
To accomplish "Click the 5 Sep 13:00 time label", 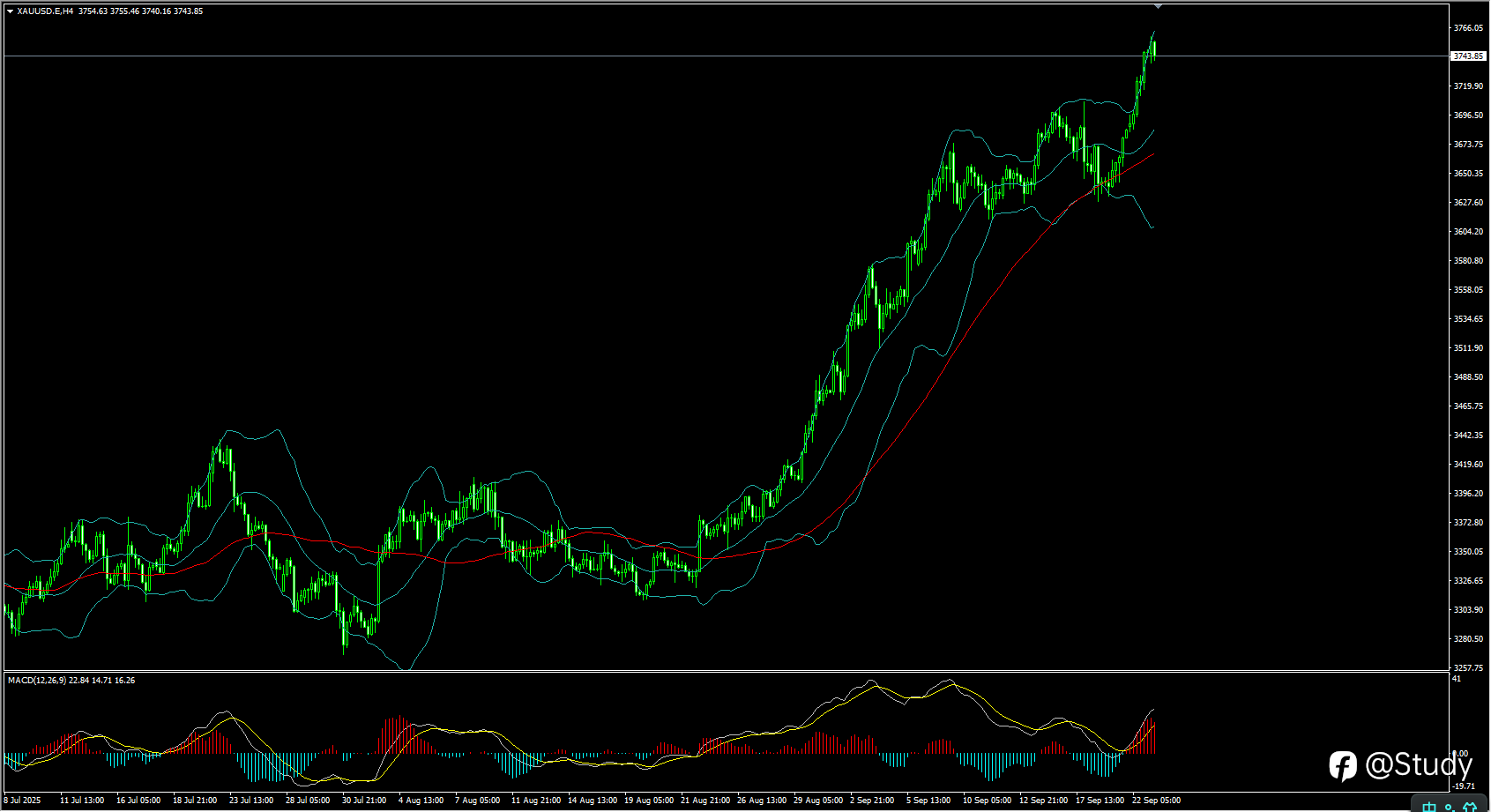I will (x=928, y=801).
